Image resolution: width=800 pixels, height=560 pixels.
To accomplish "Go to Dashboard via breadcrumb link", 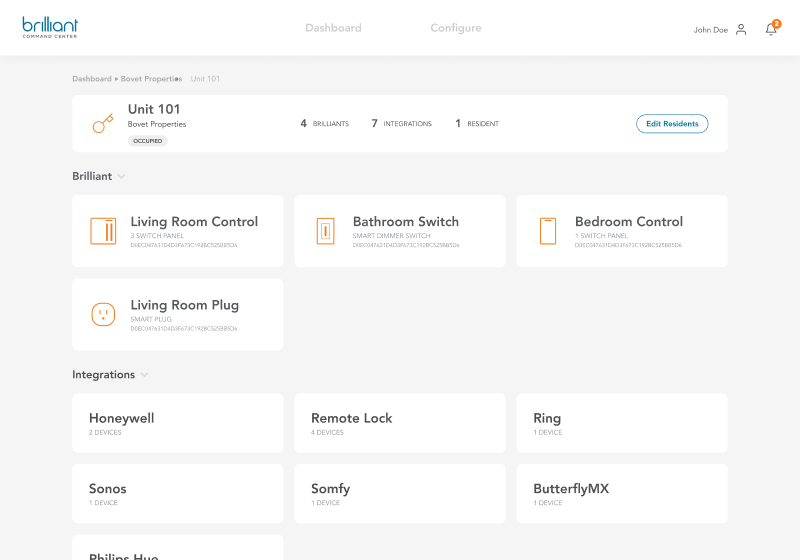I will [x=91, y=78].
